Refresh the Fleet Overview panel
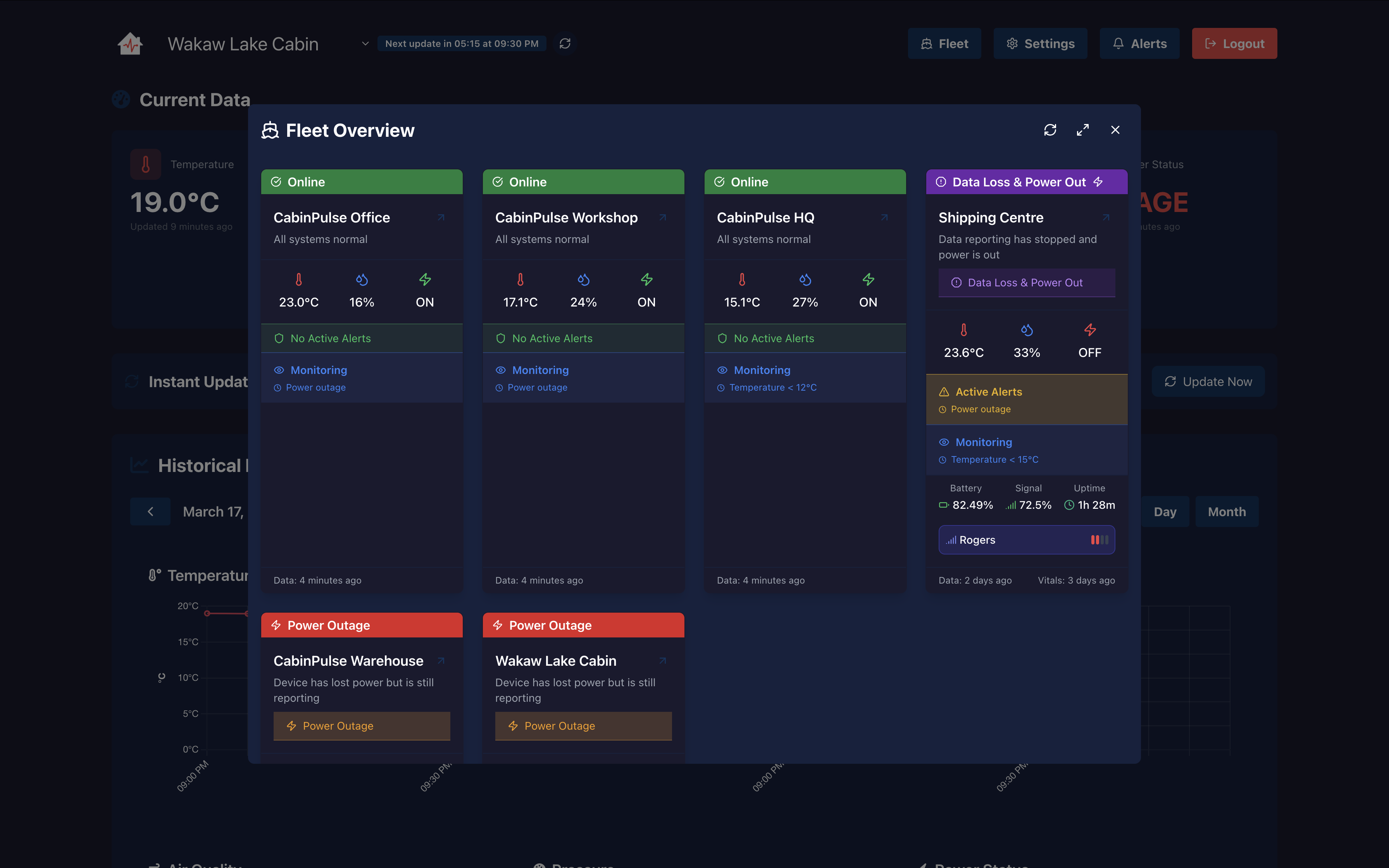The width and height of the screenshot is (1389, 868). click(x=1050, y=130)
